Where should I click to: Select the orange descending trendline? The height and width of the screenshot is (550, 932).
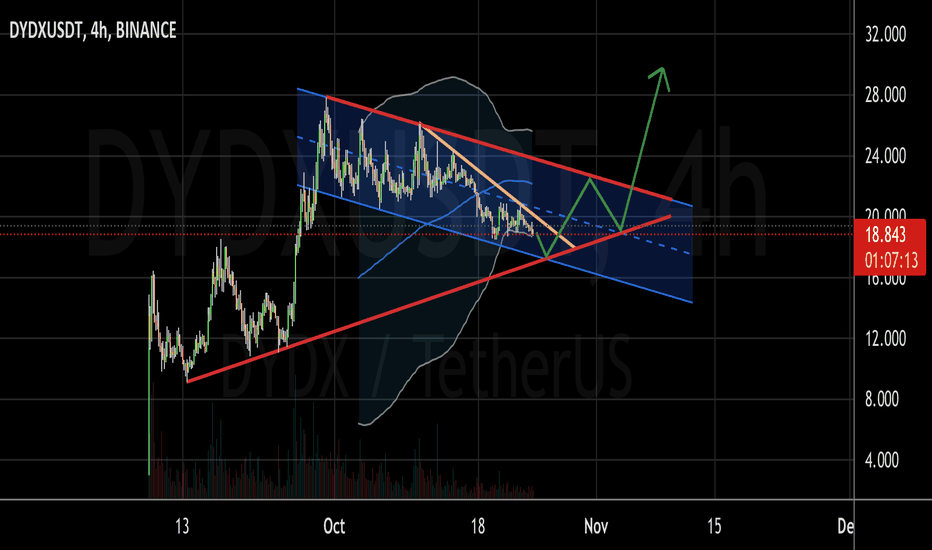pos(497,186)
